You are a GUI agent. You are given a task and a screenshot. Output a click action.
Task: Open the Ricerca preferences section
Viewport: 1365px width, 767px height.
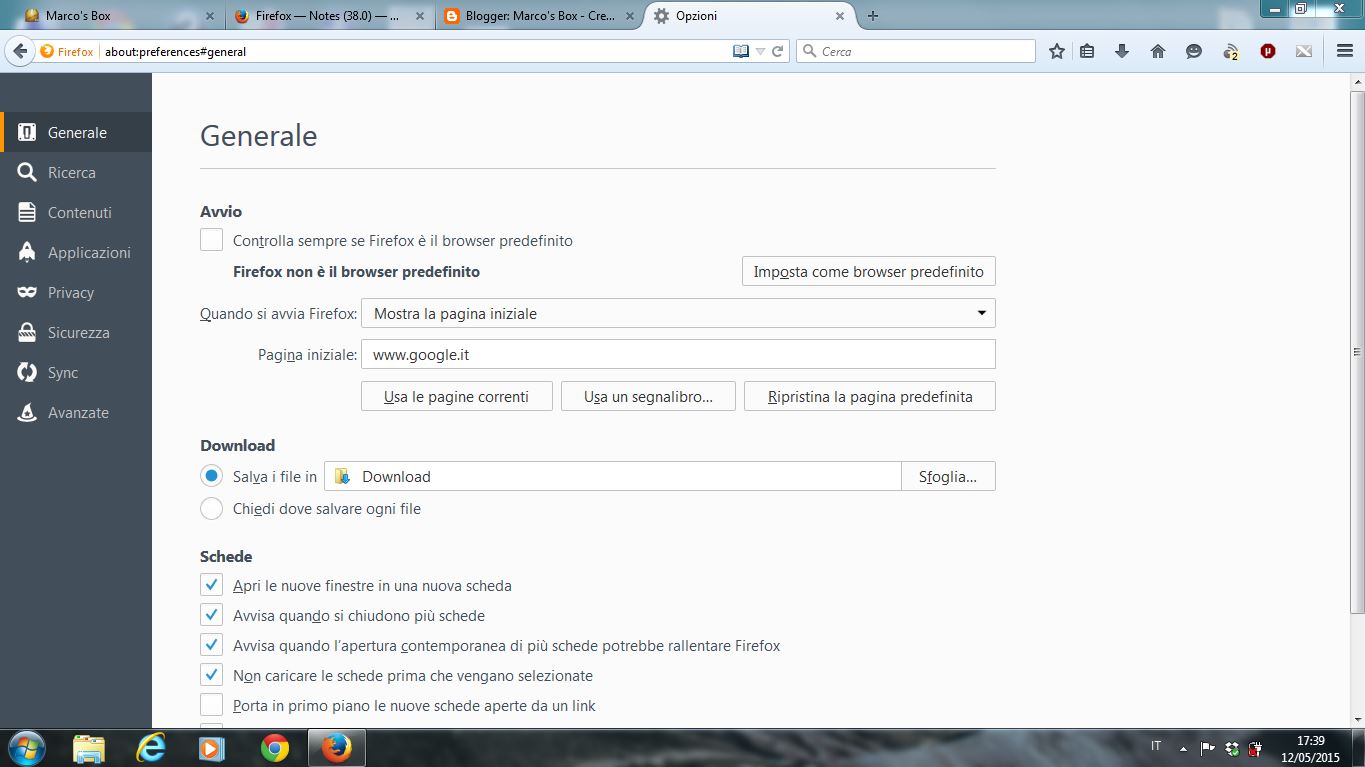[x=76, y=172]
